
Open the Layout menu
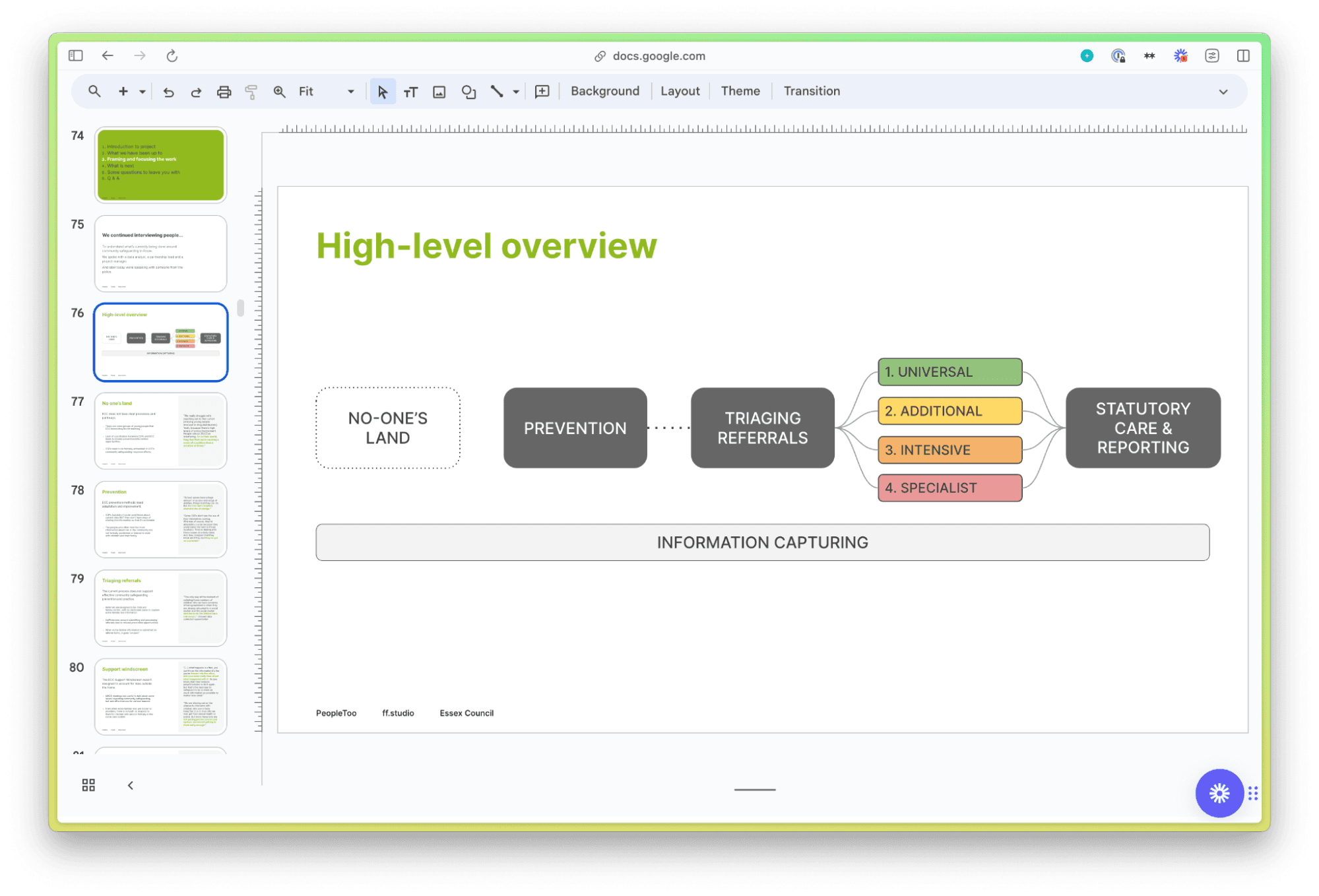click(x=680, y=91)
